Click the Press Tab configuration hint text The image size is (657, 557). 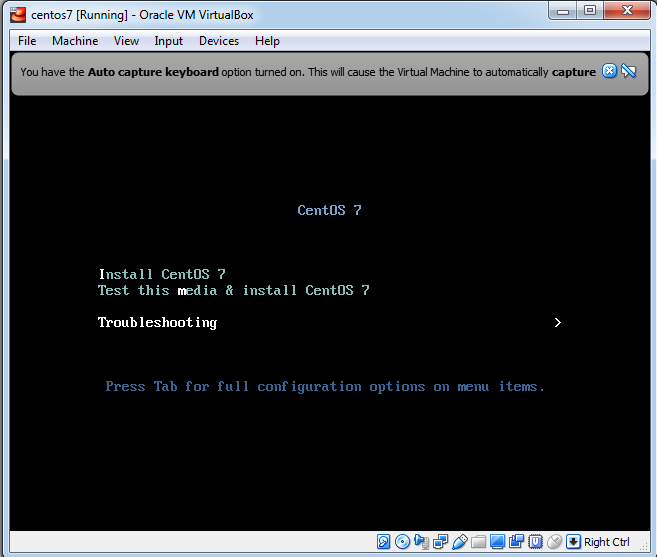point(325,387)
